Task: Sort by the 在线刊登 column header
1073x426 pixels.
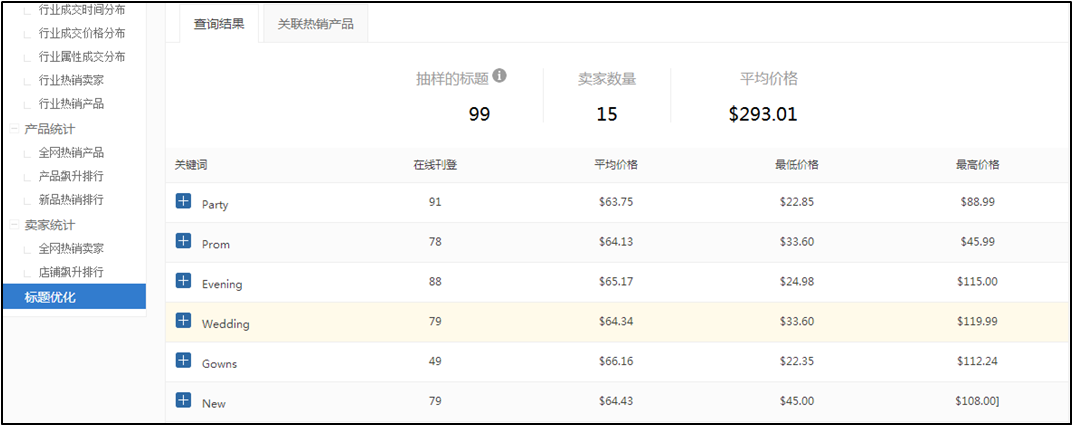Action: (435, 165)
